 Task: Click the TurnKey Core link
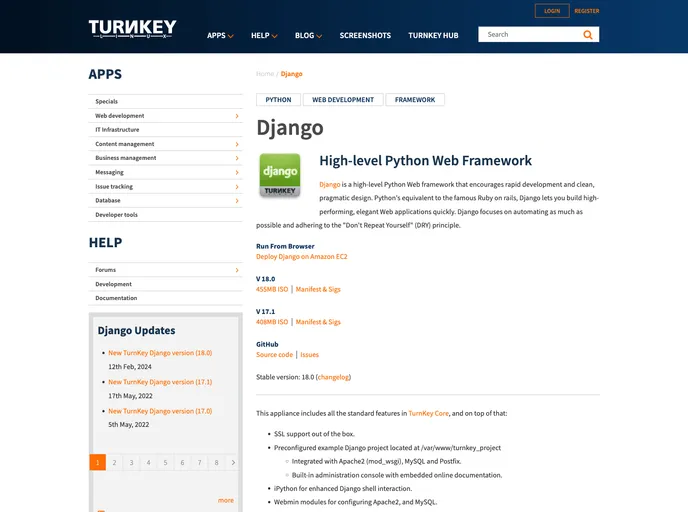pos(429,413)
